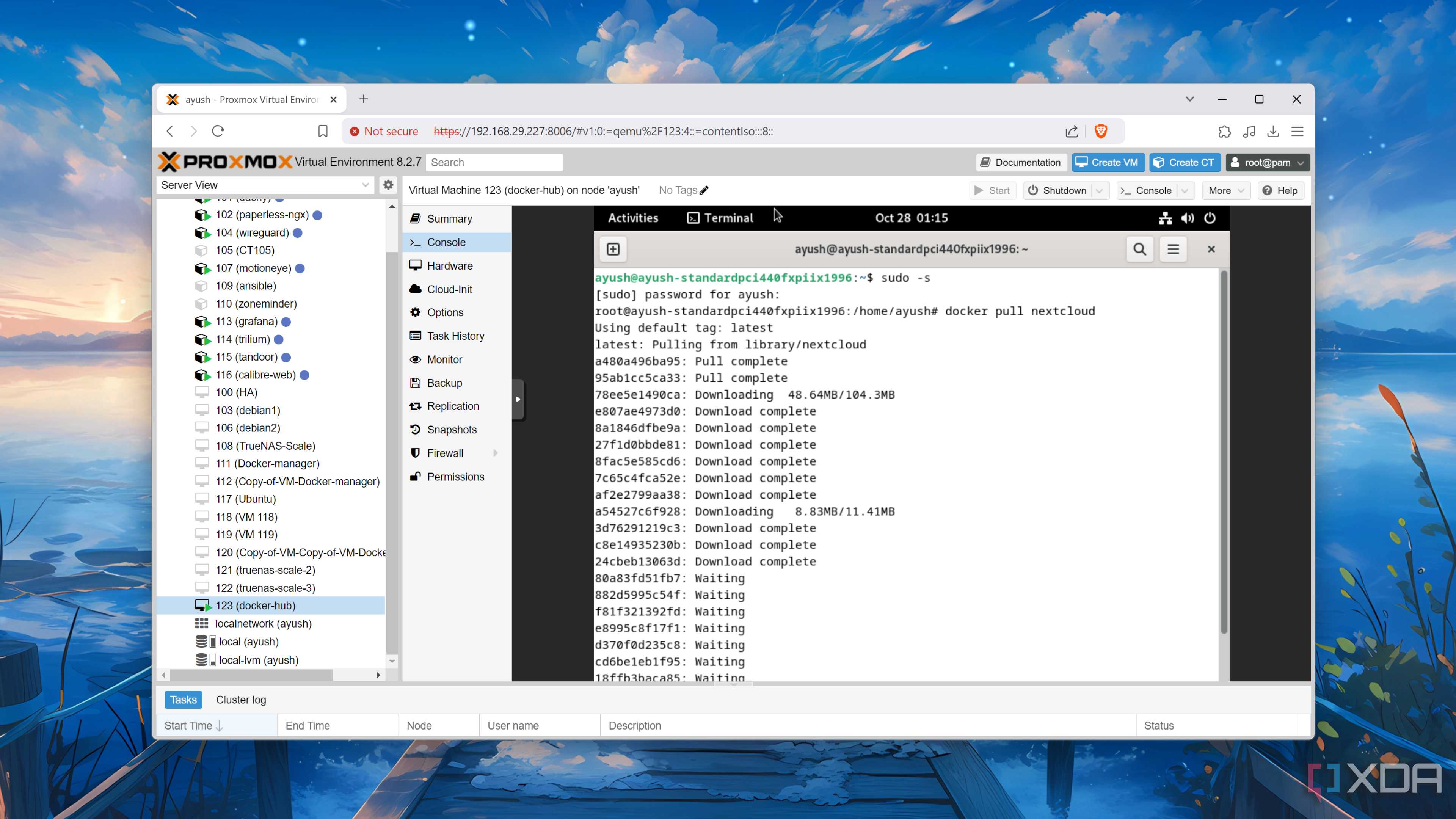Switch to the Cluster log tab
This screenshot has height=819, width=1456.
241,700
